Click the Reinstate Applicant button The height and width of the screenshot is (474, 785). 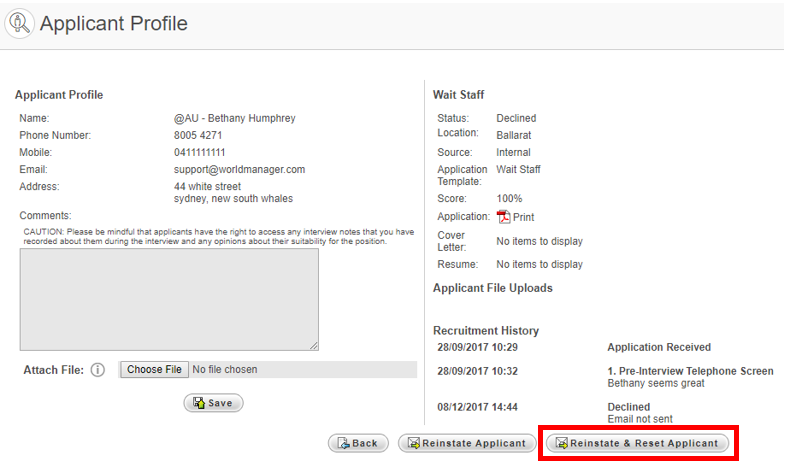click(x=465, y=443)
